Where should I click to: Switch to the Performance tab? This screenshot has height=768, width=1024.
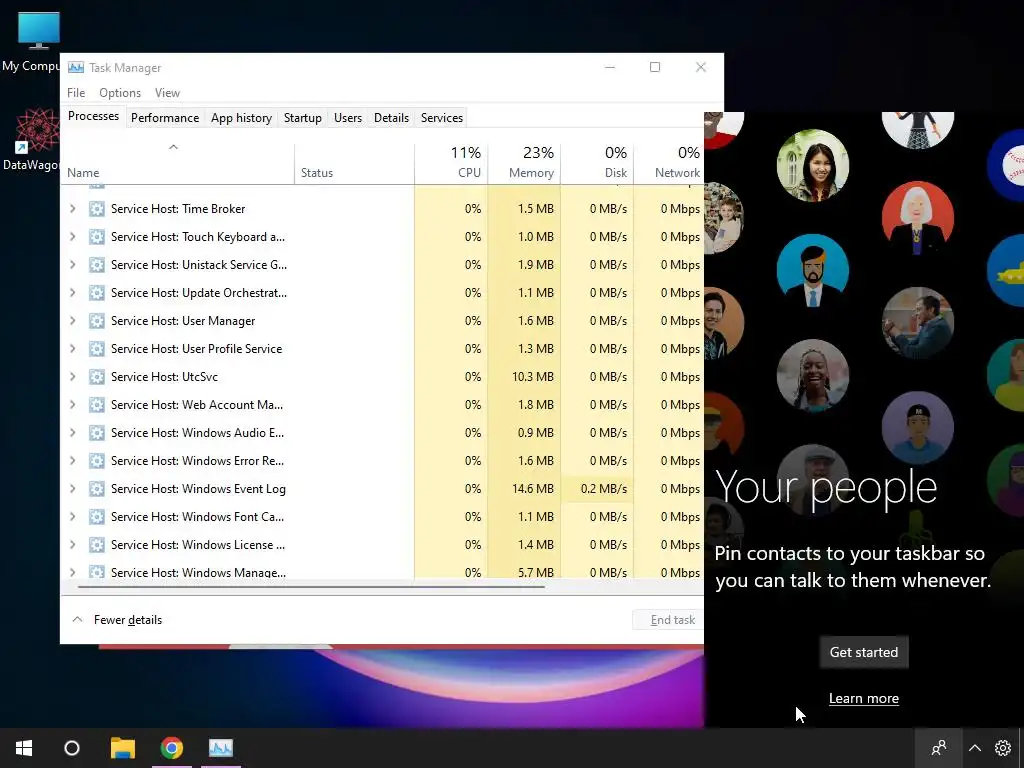coord(165,118)
